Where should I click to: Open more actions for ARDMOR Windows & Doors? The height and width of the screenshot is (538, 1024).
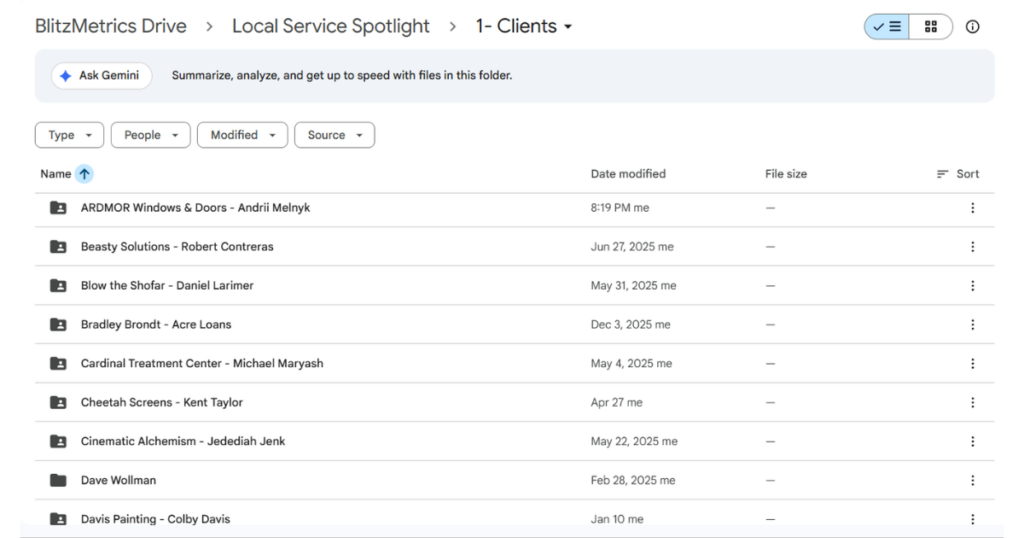[x=972, y=208]
